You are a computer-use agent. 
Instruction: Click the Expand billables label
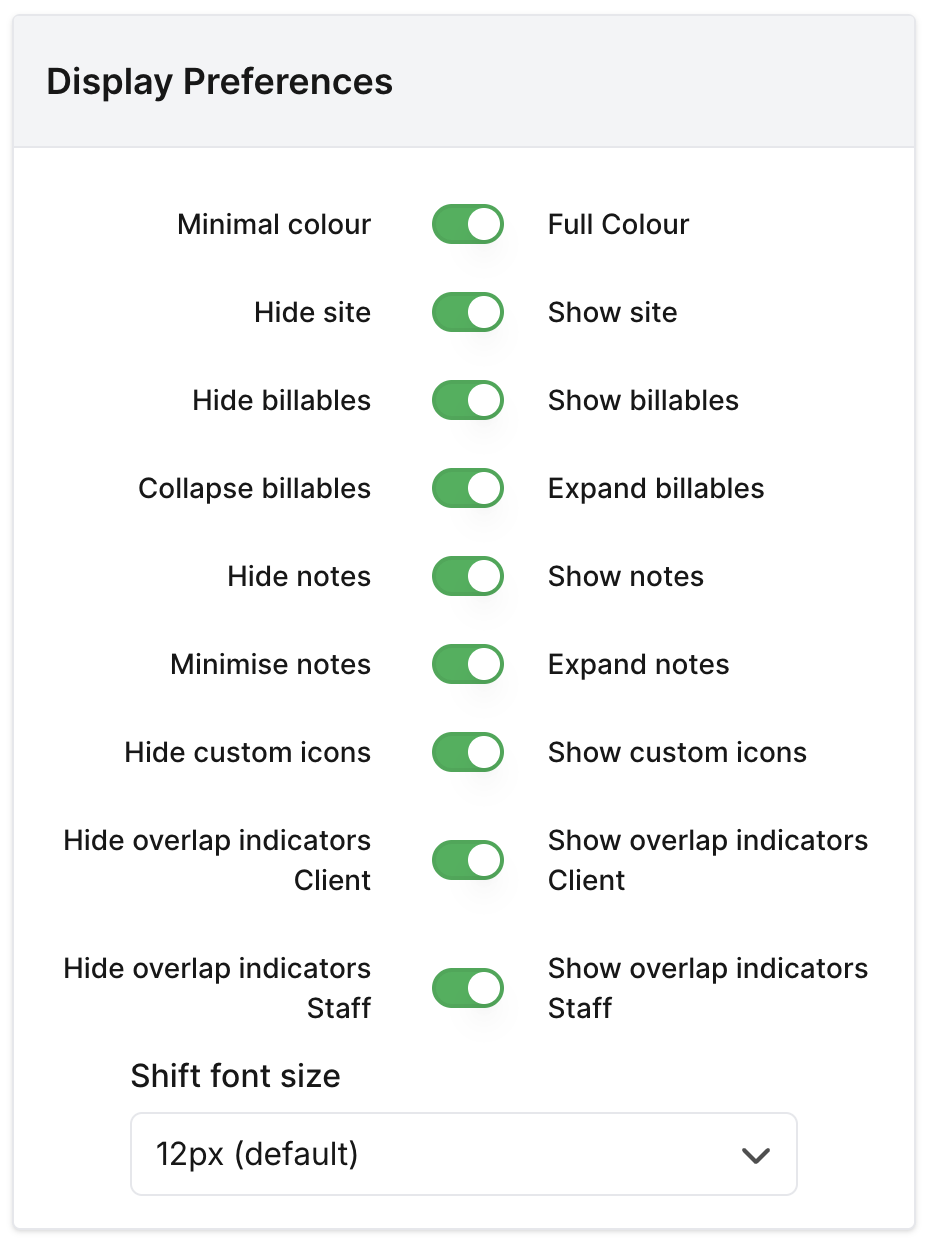656,489
